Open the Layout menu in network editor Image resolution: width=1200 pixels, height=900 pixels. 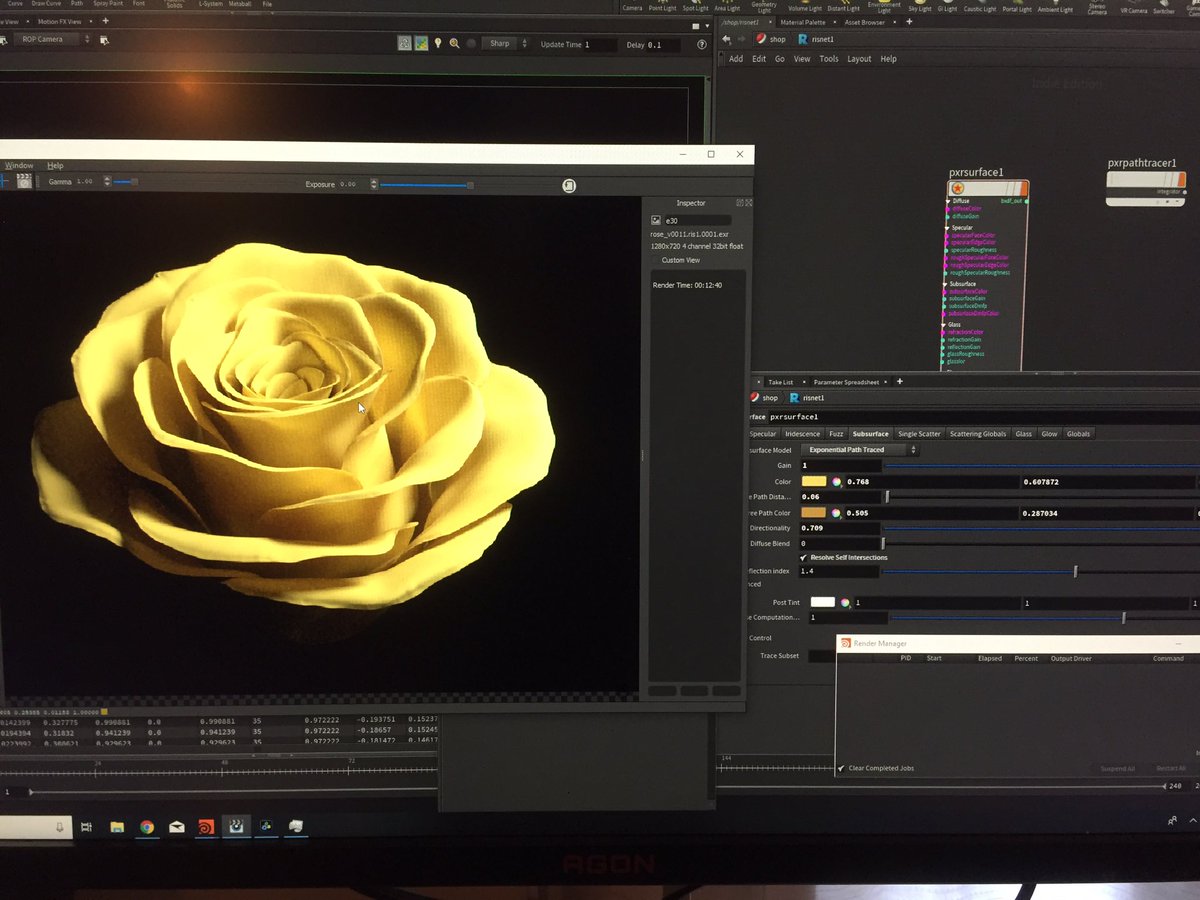[859, 59]
